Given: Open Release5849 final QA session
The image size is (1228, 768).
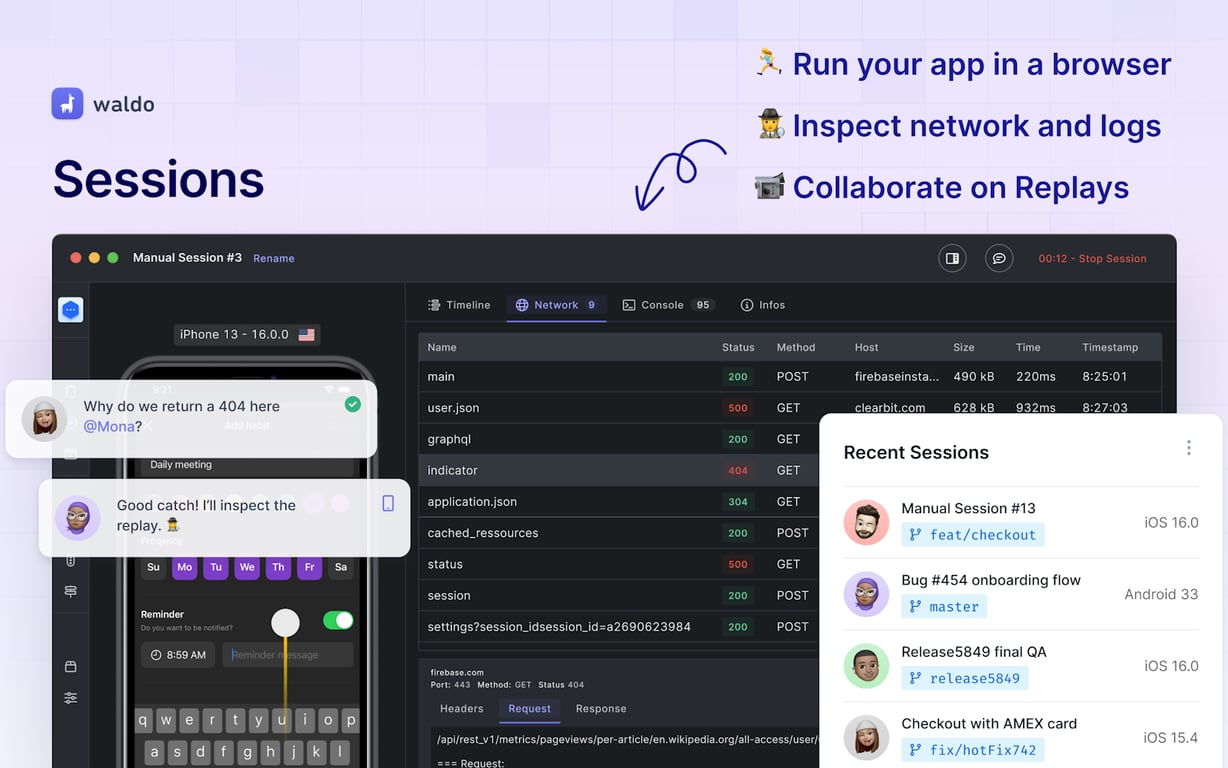Looking at the screenshot, I should pos(1021,666).
